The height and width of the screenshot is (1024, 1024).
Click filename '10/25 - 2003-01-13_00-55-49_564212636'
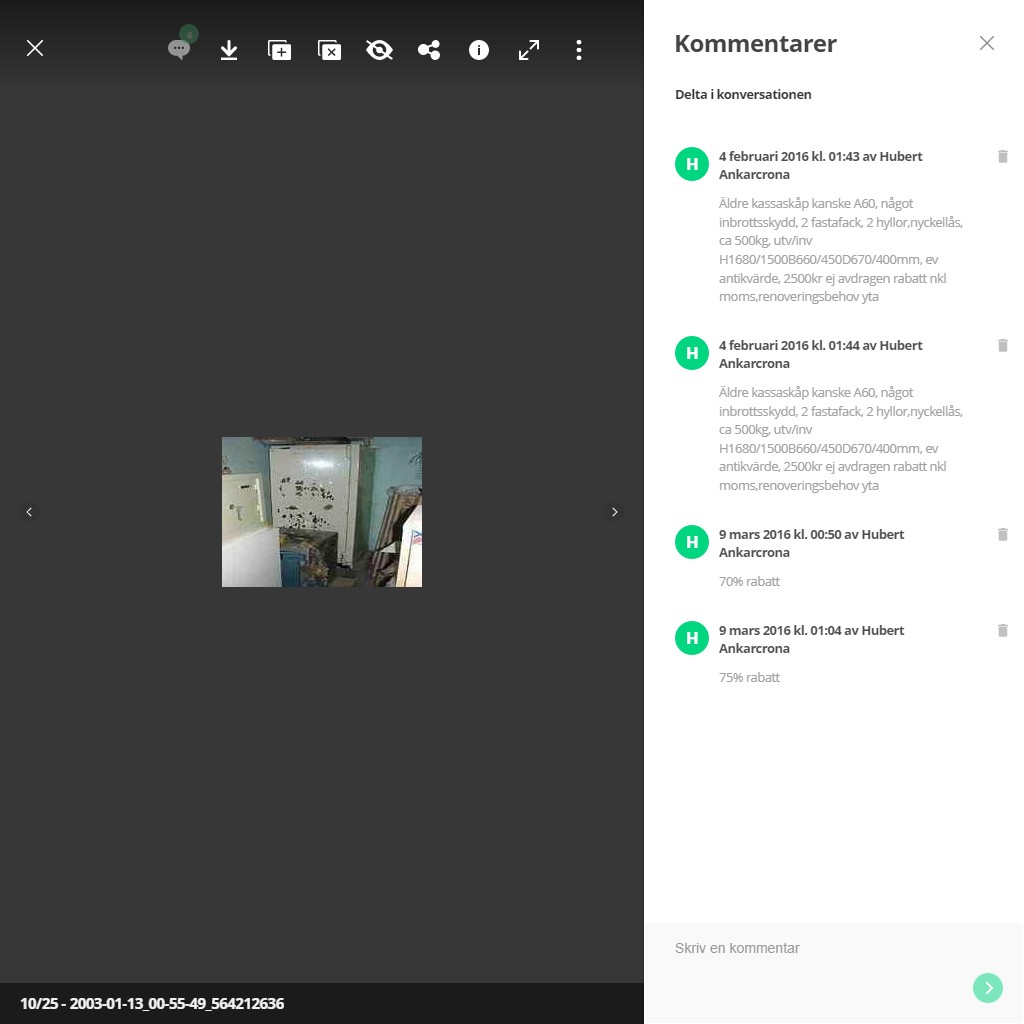coord(152,1004)
